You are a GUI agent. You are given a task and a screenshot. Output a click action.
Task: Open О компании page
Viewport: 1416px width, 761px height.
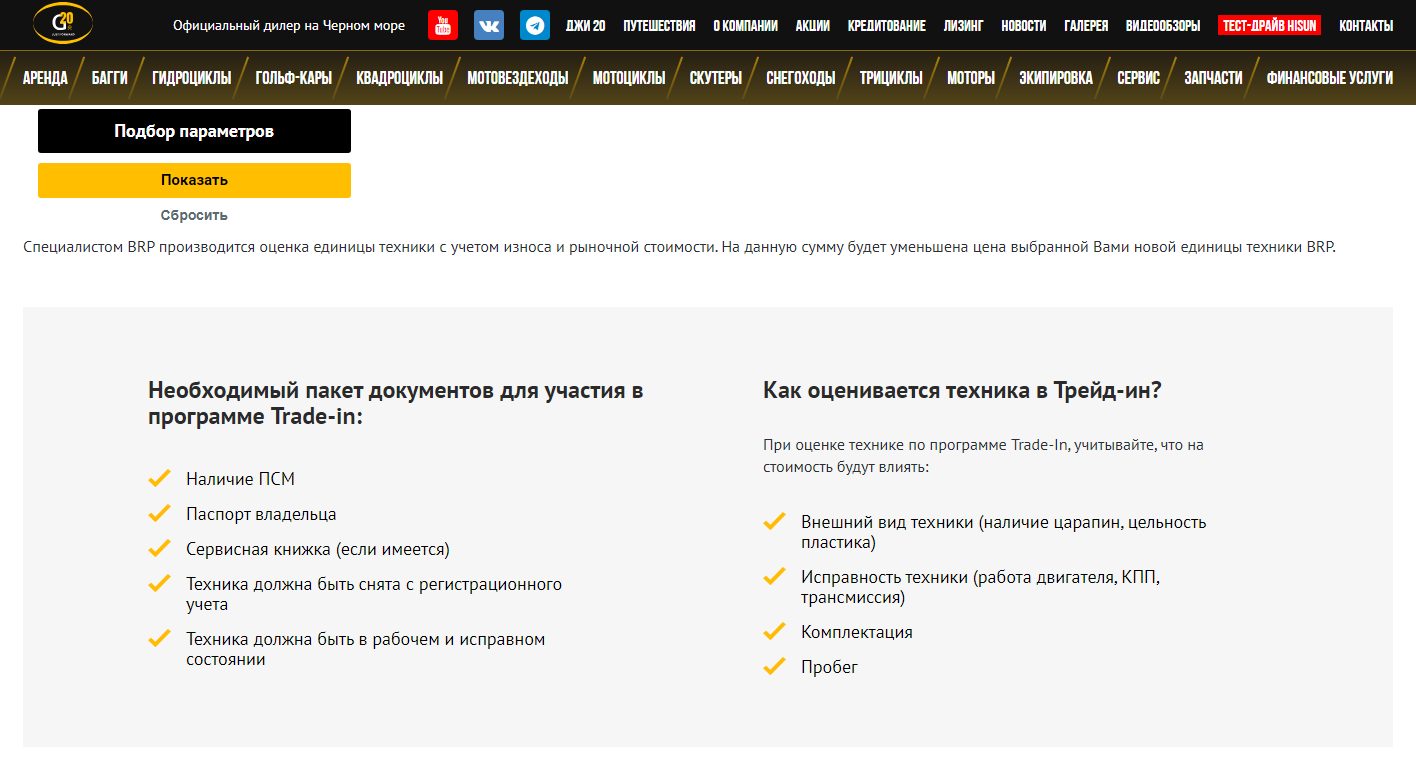pyautogui.click(x=745, y=26)
